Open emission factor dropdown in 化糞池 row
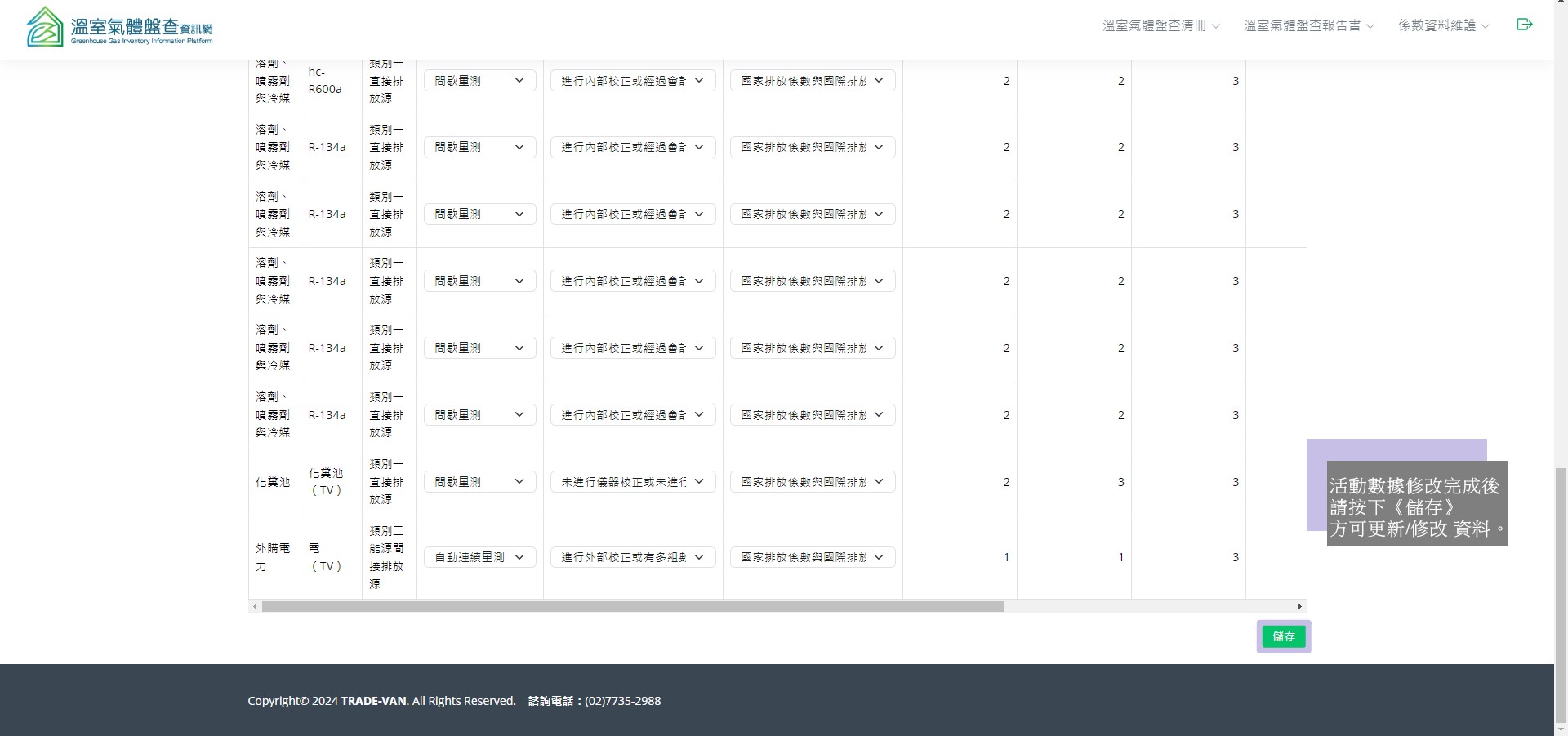This screenshot has height=736, width=1568. (x=812, y=482)
